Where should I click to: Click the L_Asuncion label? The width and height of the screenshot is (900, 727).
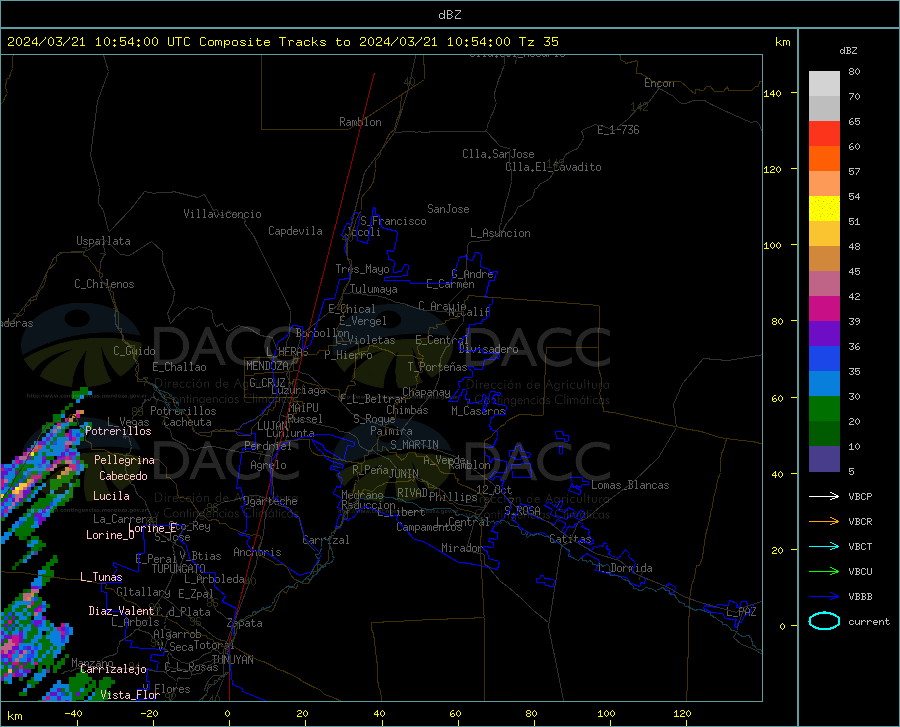pos(500,233)
